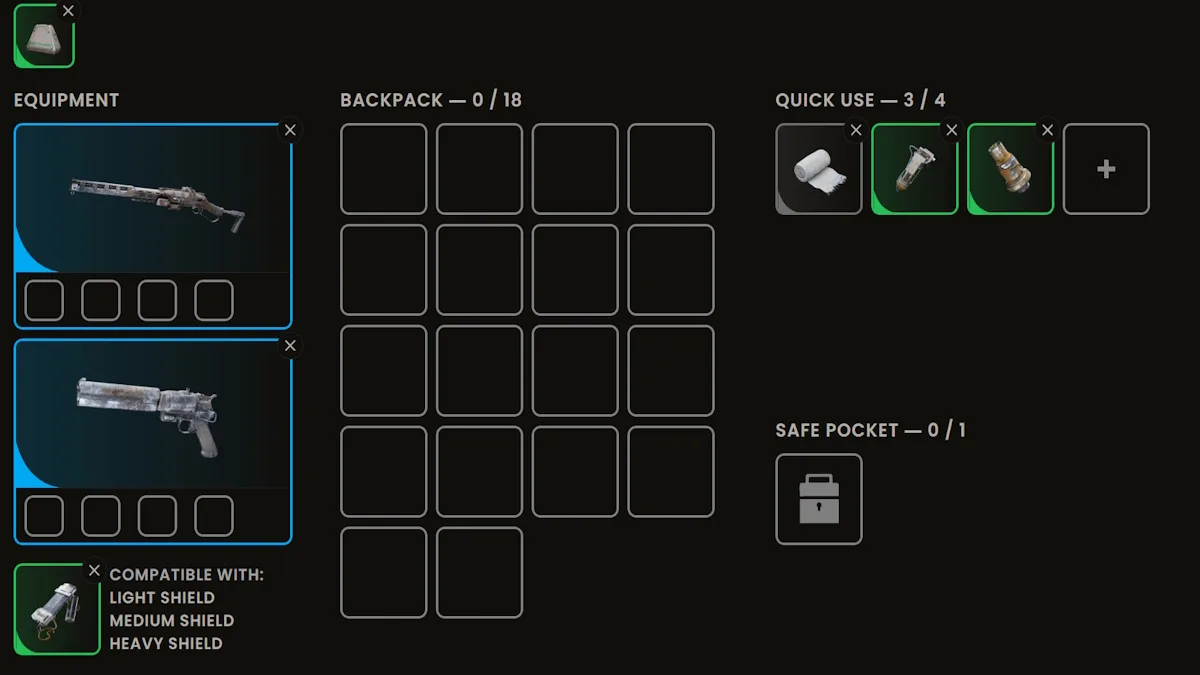
Task: Select the backpack item icon at top
Action: tap(43, 36)
